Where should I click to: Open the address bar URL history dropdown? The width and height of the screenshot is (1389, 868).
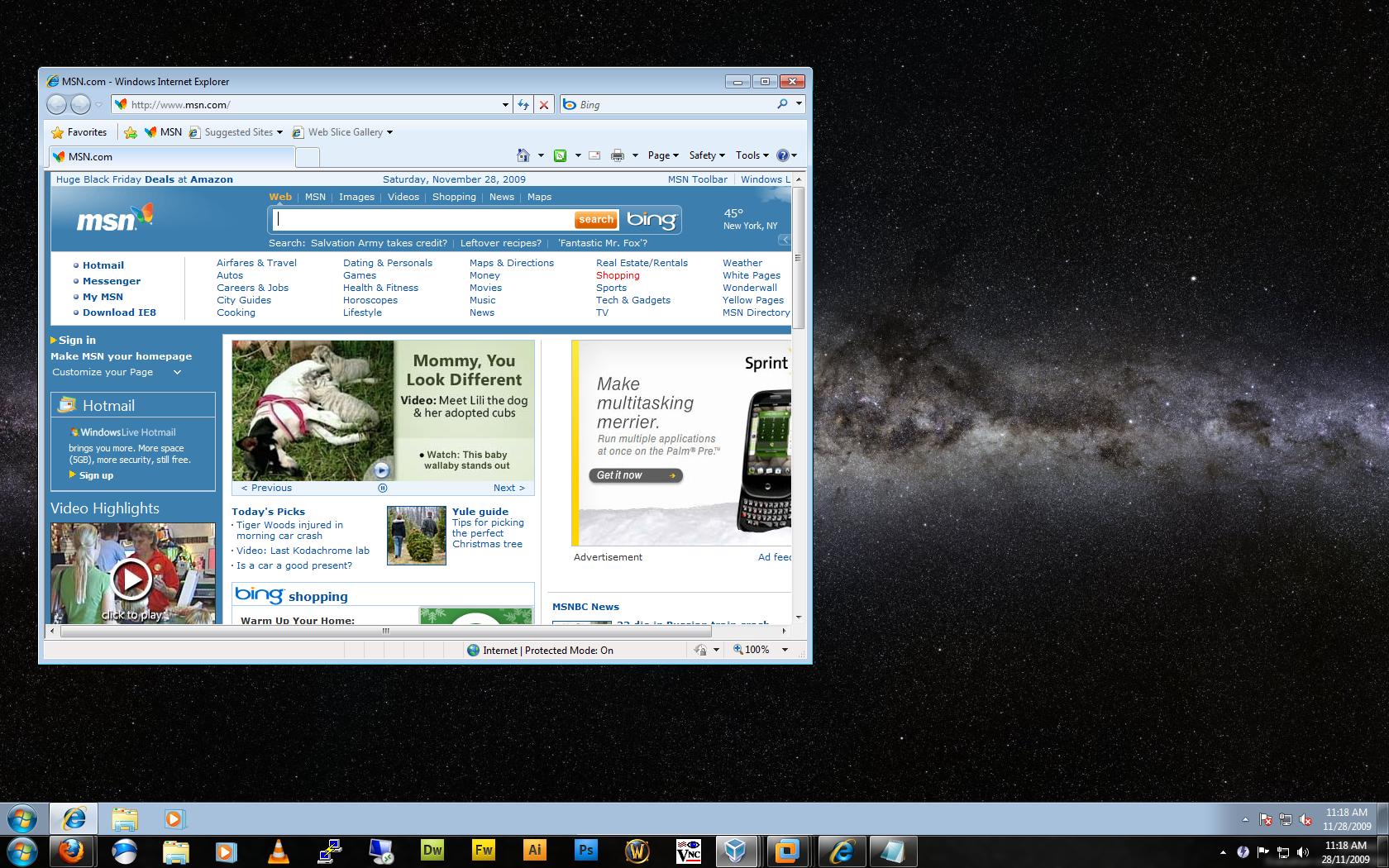coord(505,105)
